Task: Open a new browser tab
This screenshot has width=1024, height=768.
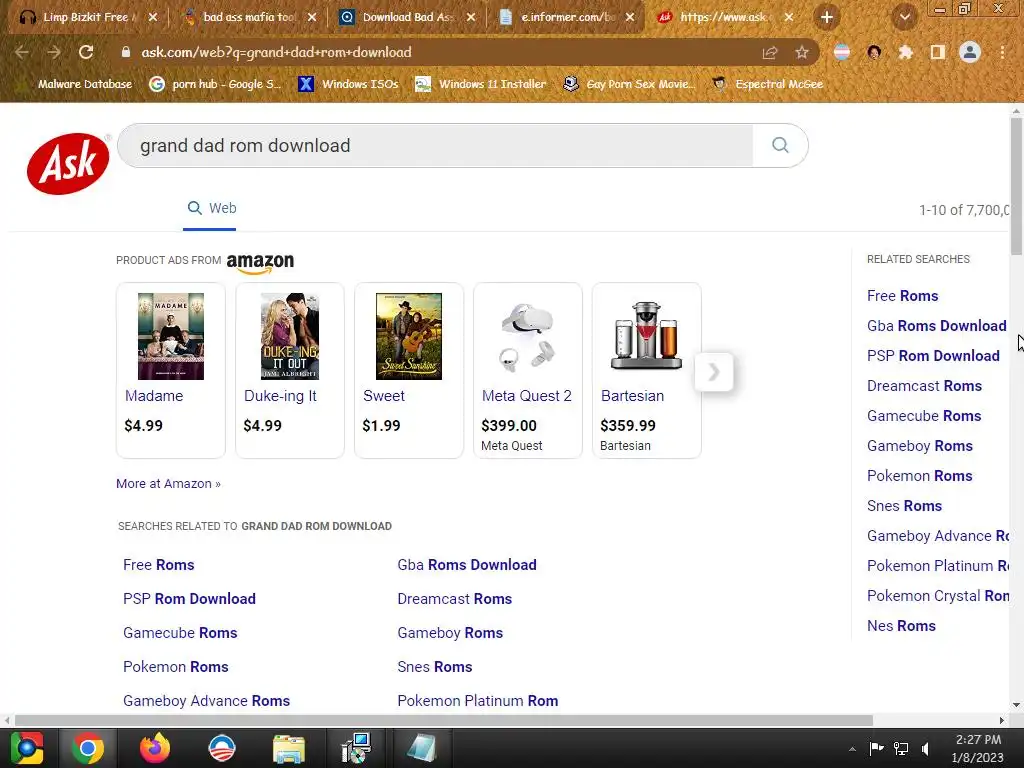Action: pos(827,18)
